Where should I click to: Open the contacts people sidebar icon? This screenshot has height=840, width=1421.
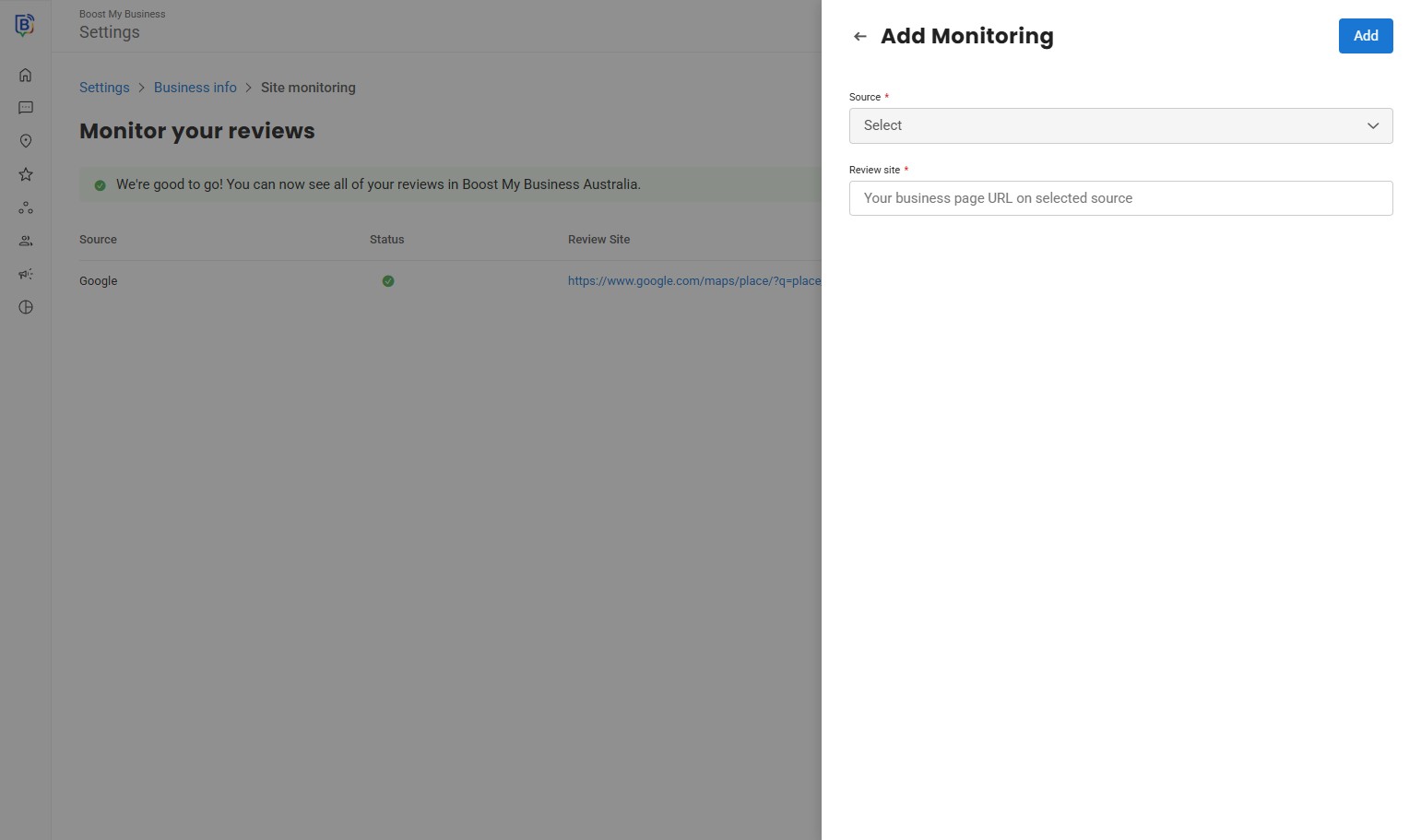coord(26,242)
